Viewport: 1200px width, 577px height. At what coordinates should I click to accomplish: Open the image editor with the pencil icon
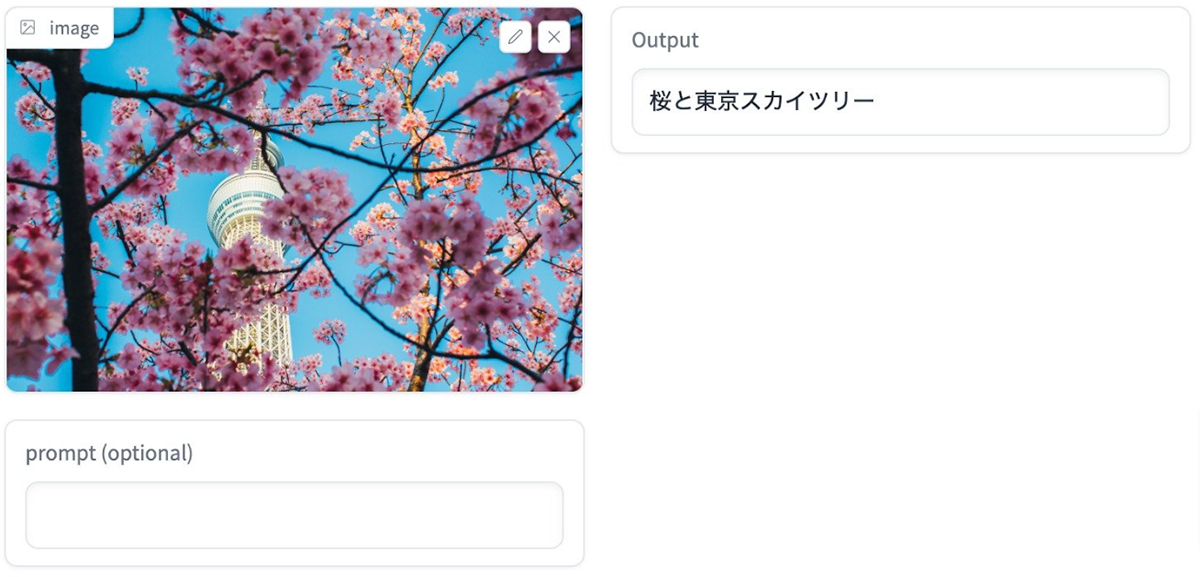pos(515,37)
